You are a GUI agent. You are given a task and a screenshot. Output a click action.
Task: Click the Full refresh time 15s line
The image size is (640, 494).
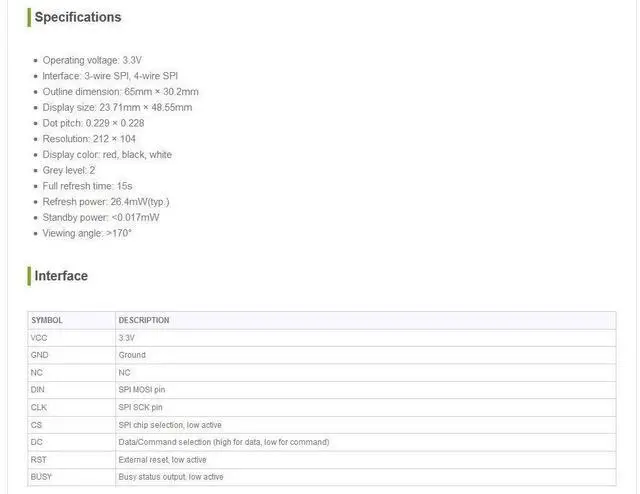(87, 186)
